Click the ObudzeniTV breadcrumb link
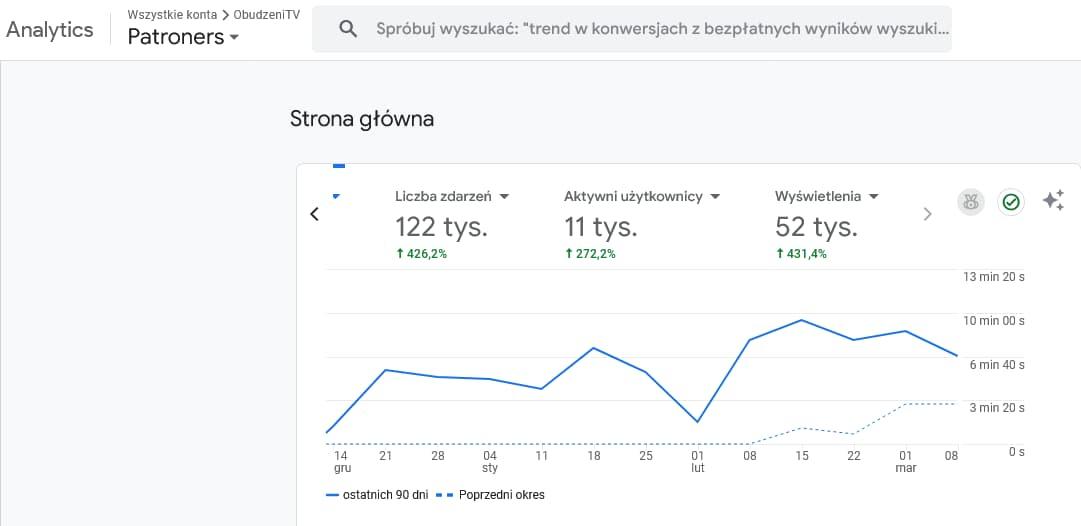This screenshot has height=526, width=1081. [x=266, y=15]
